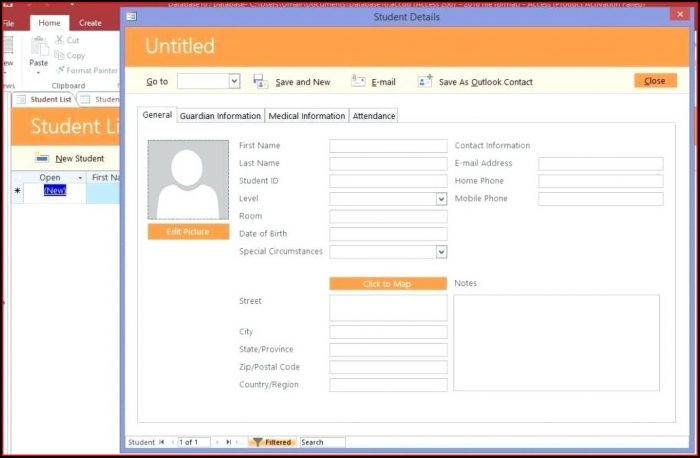Click the Format Painter brush icon
The height and width of the screenshot is (458, 700).
(60, 70)
